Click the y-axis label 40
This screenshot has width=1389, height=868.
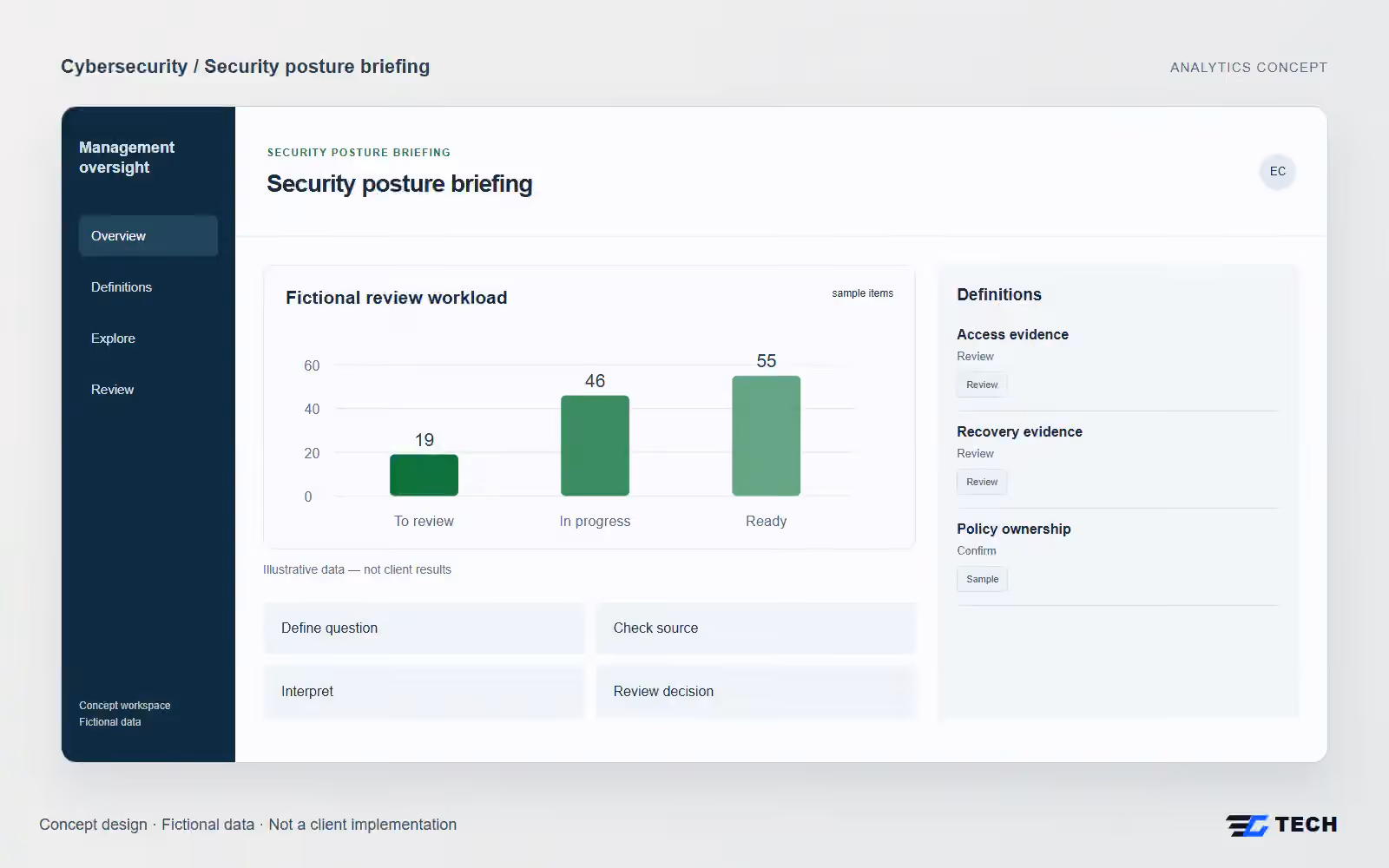click(312, 410)
